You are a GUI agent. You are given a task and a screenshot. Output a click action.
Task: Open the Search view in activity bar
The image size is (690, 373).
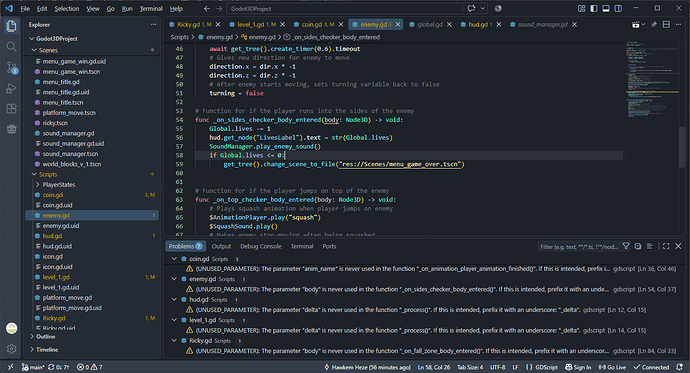coord(11,47)
